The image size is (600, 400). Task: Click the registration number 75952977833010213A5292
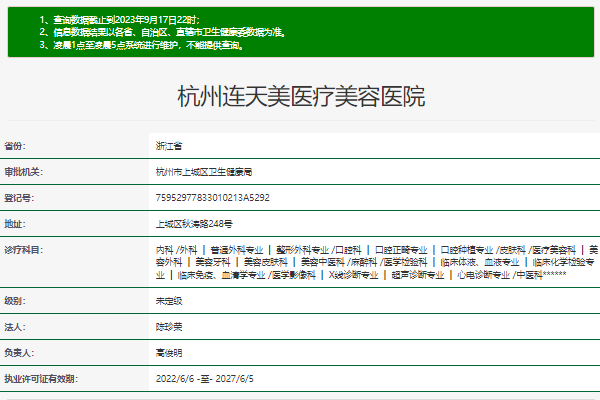[x=212, y=197]
